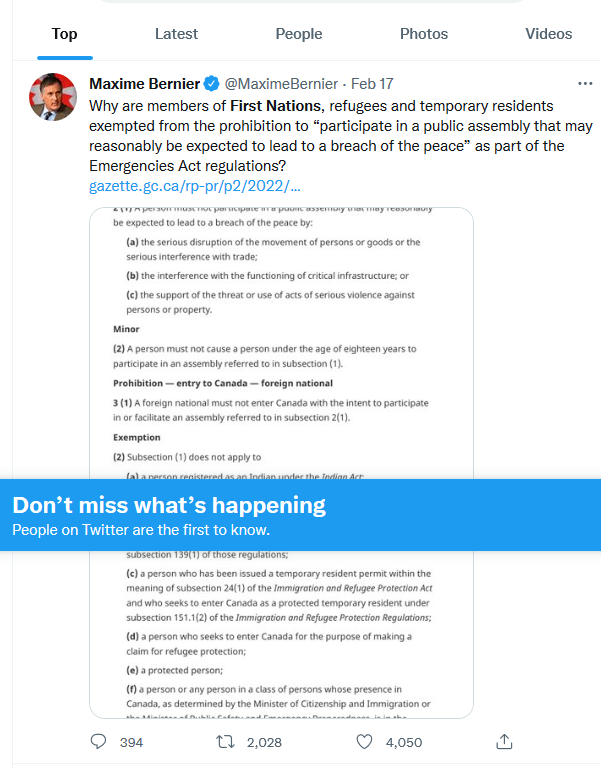This screenshot has width=601, height=769.
Task: Switch to the Latest tab
Action: [176, 34]
